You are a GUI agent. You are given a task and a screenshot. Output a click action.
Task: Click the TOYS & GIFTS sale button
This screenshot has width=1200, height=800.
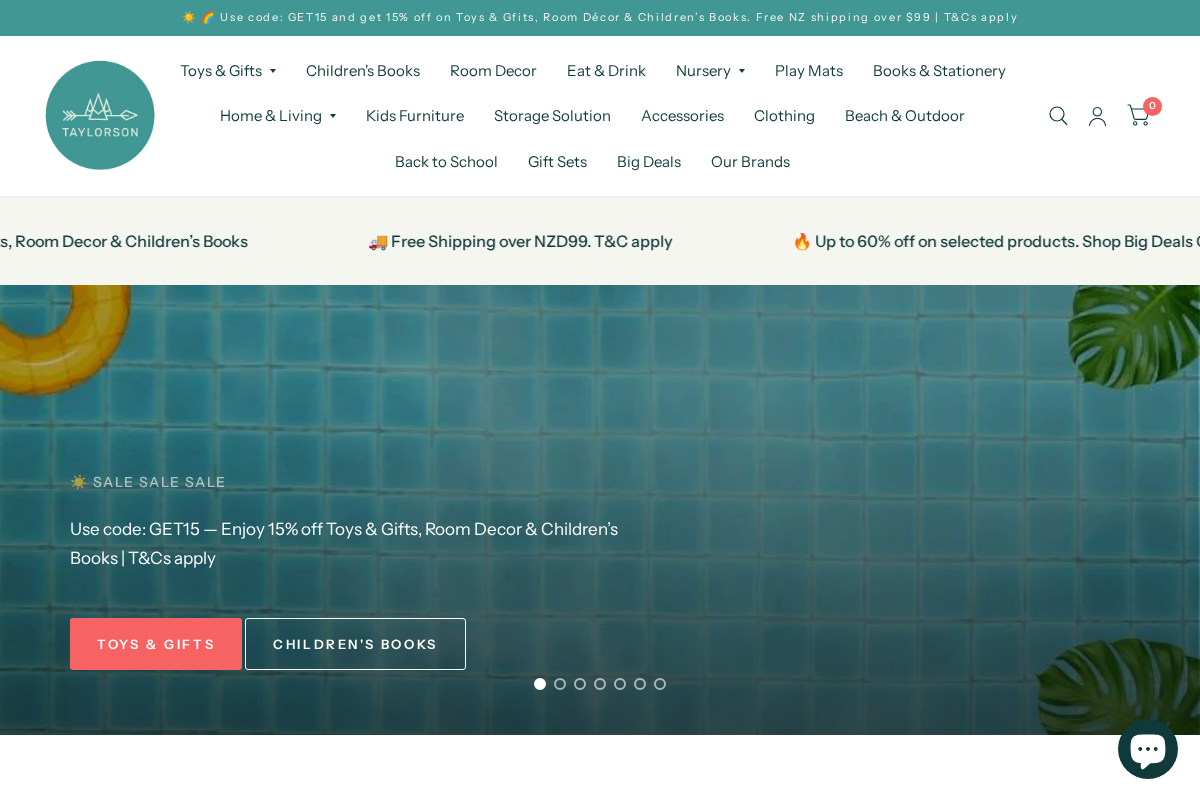pos(155,643)
